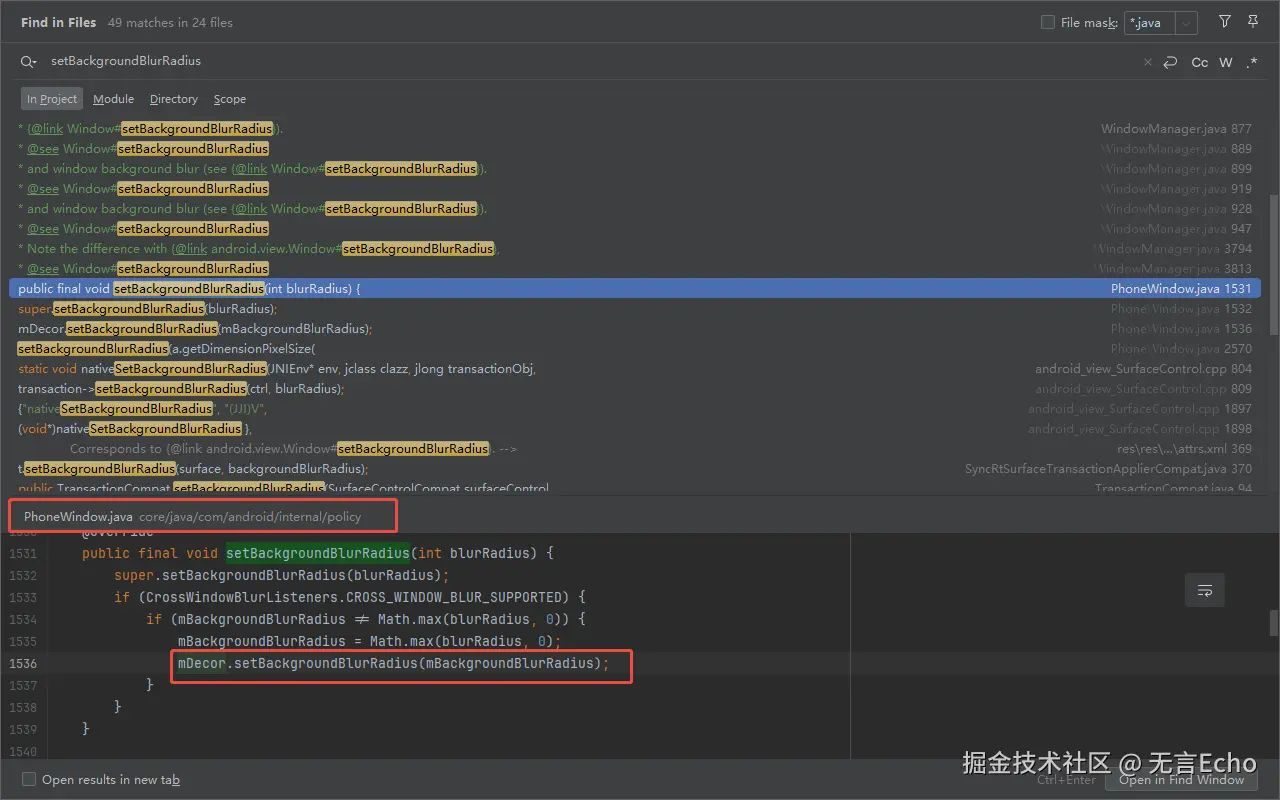The image size is (1280, 800).
Task: Select the Scope tab
Action: (229, 99)
